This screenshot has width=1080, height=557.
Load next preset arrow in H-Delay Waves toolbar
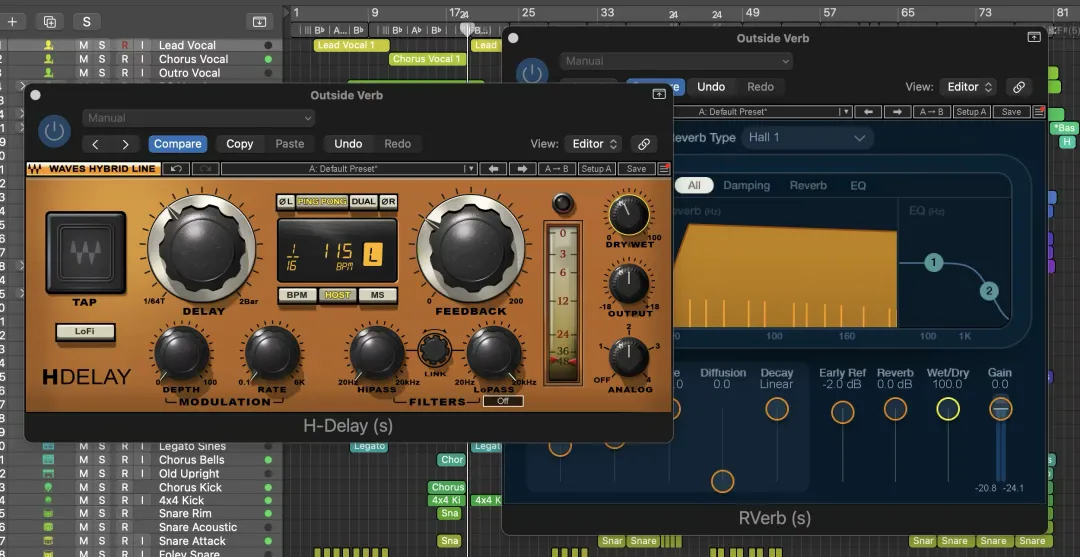(522, 169)
